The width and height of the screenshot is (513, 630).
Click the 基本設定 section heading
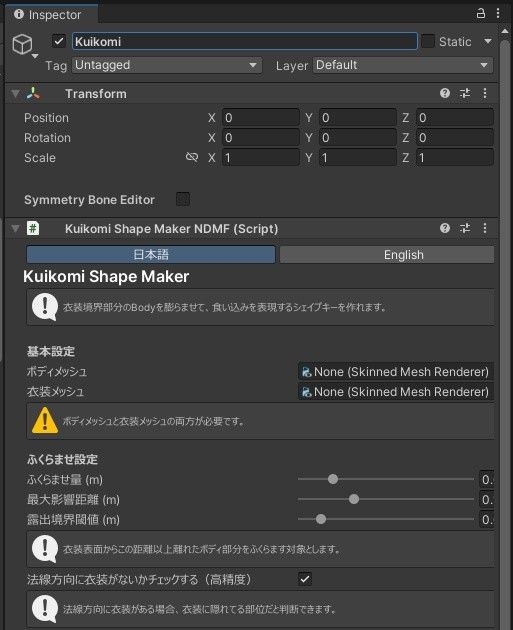tap(51, 351)
